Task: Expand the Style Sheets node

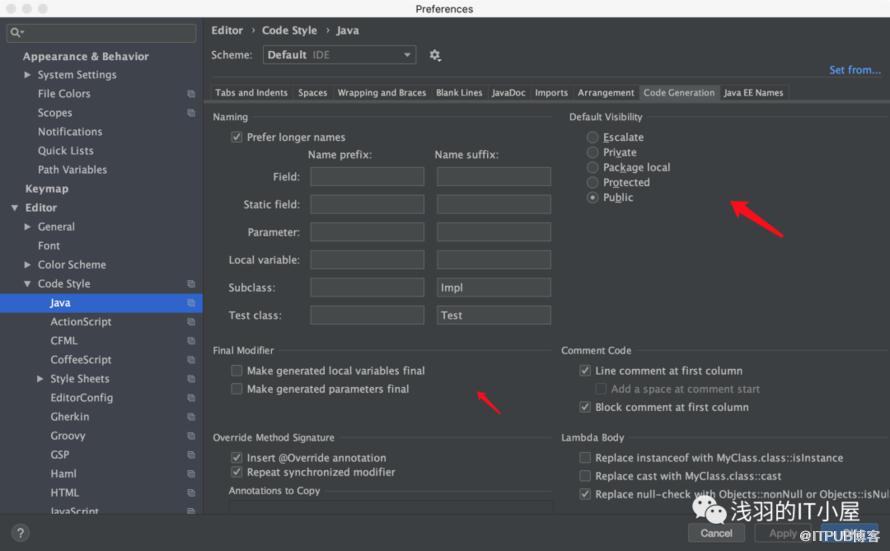Action: pos(40,378)
